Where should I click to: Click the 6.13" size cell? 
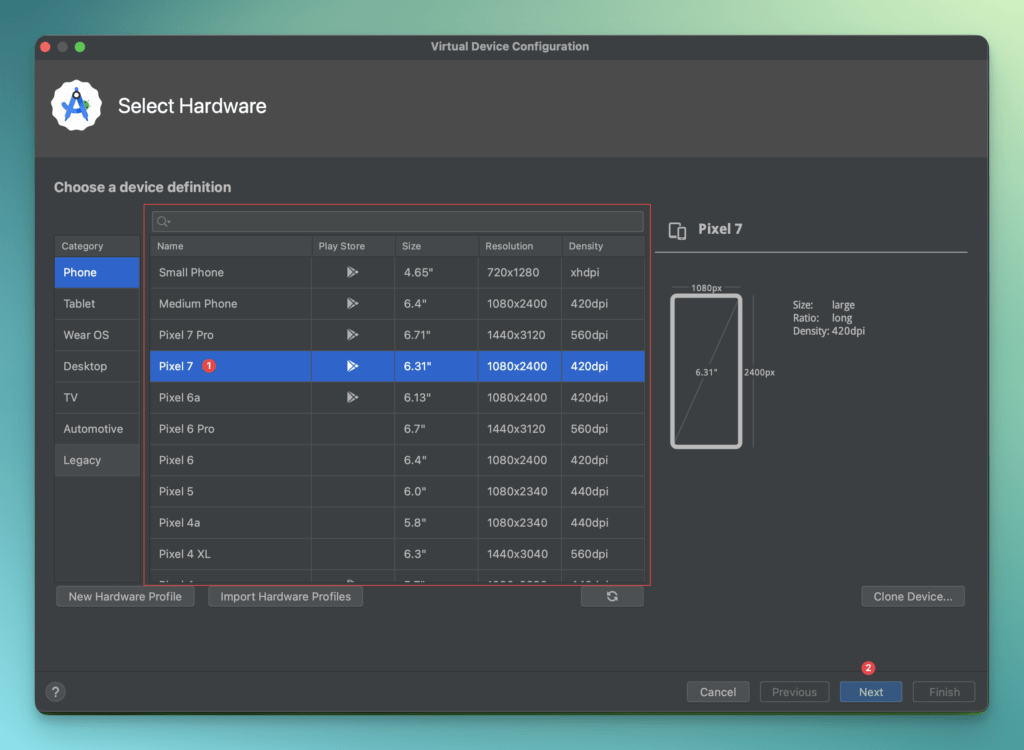437,398
